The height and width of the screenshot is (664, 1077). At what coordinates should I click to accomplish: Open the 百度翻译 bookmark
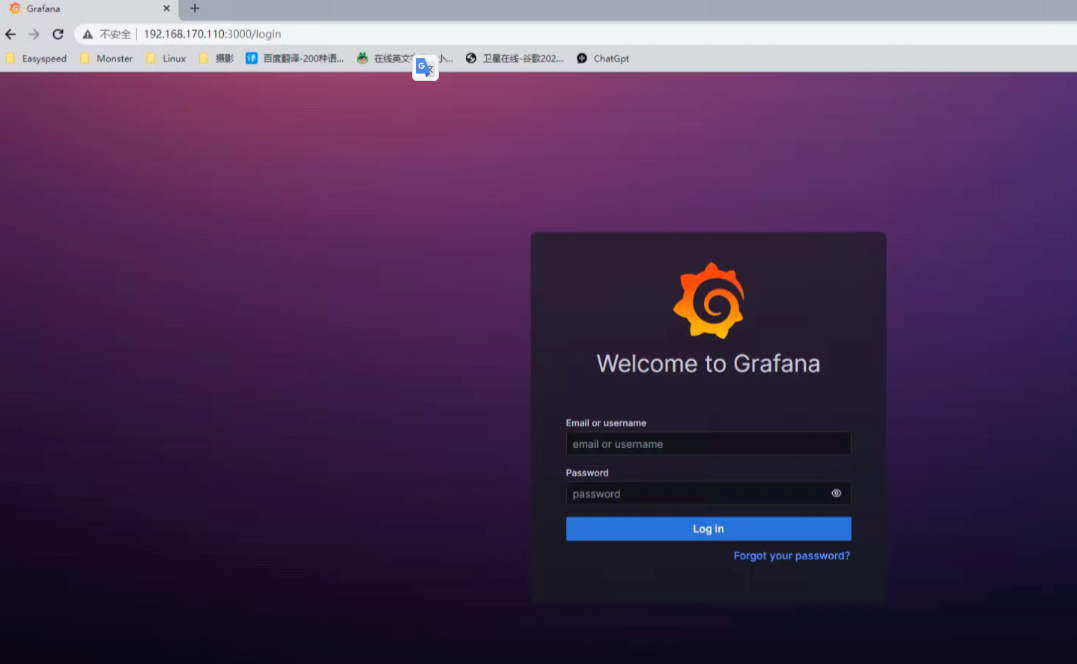[295, 58]
